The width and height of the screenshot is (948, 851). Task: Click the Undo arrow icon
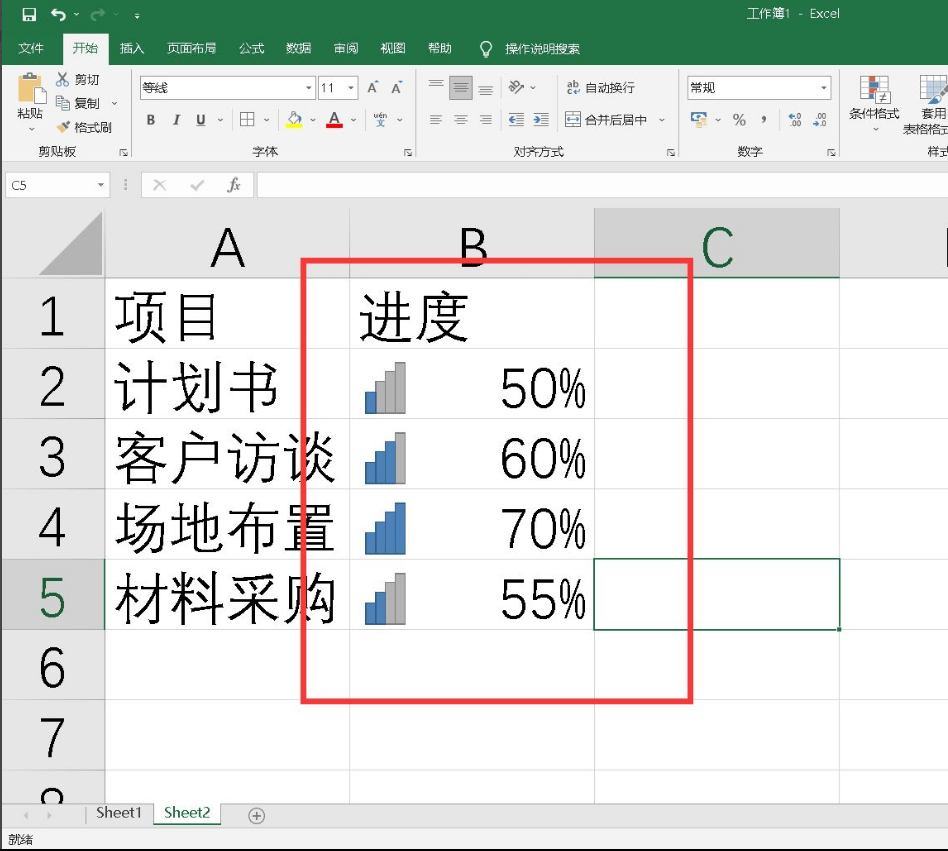tap(58, 14)
